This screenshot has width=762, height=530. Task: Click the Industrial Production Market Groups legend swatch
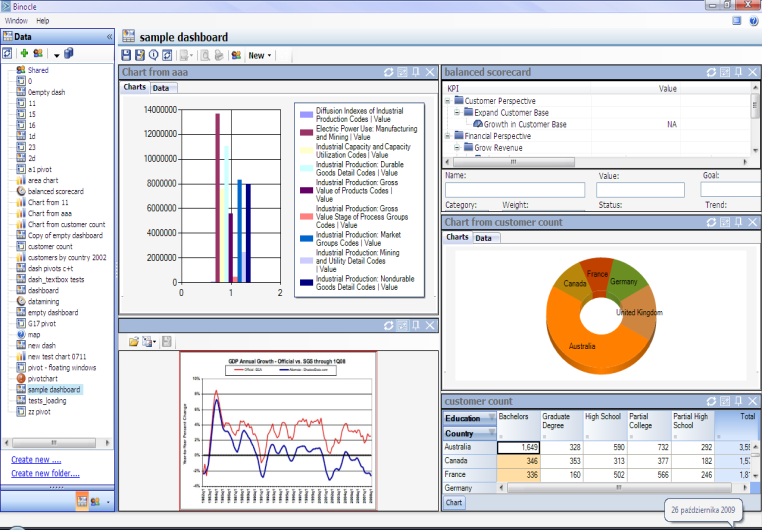[x=306, y=239]
